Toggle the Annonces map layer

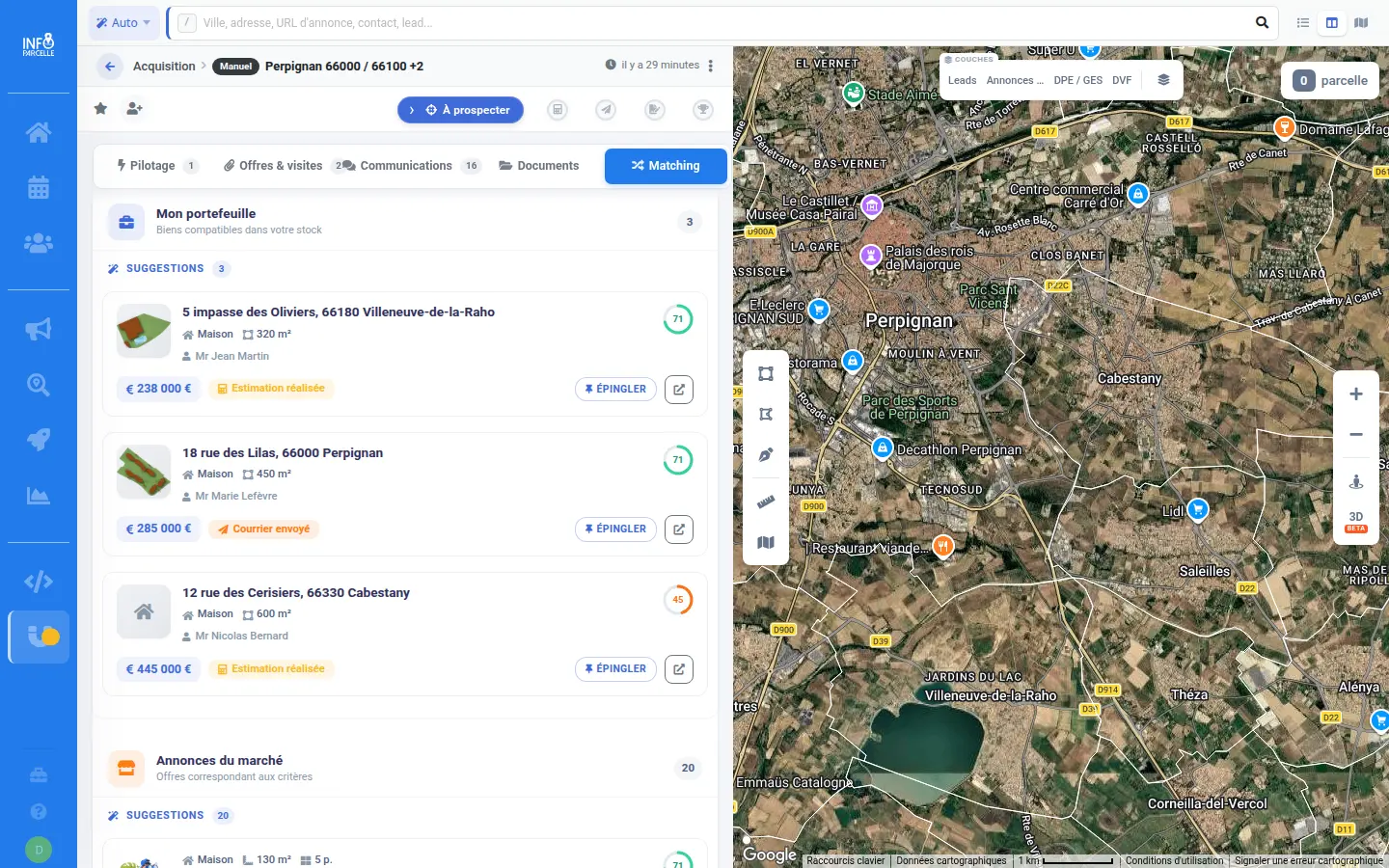click(x=1015, y=80)
